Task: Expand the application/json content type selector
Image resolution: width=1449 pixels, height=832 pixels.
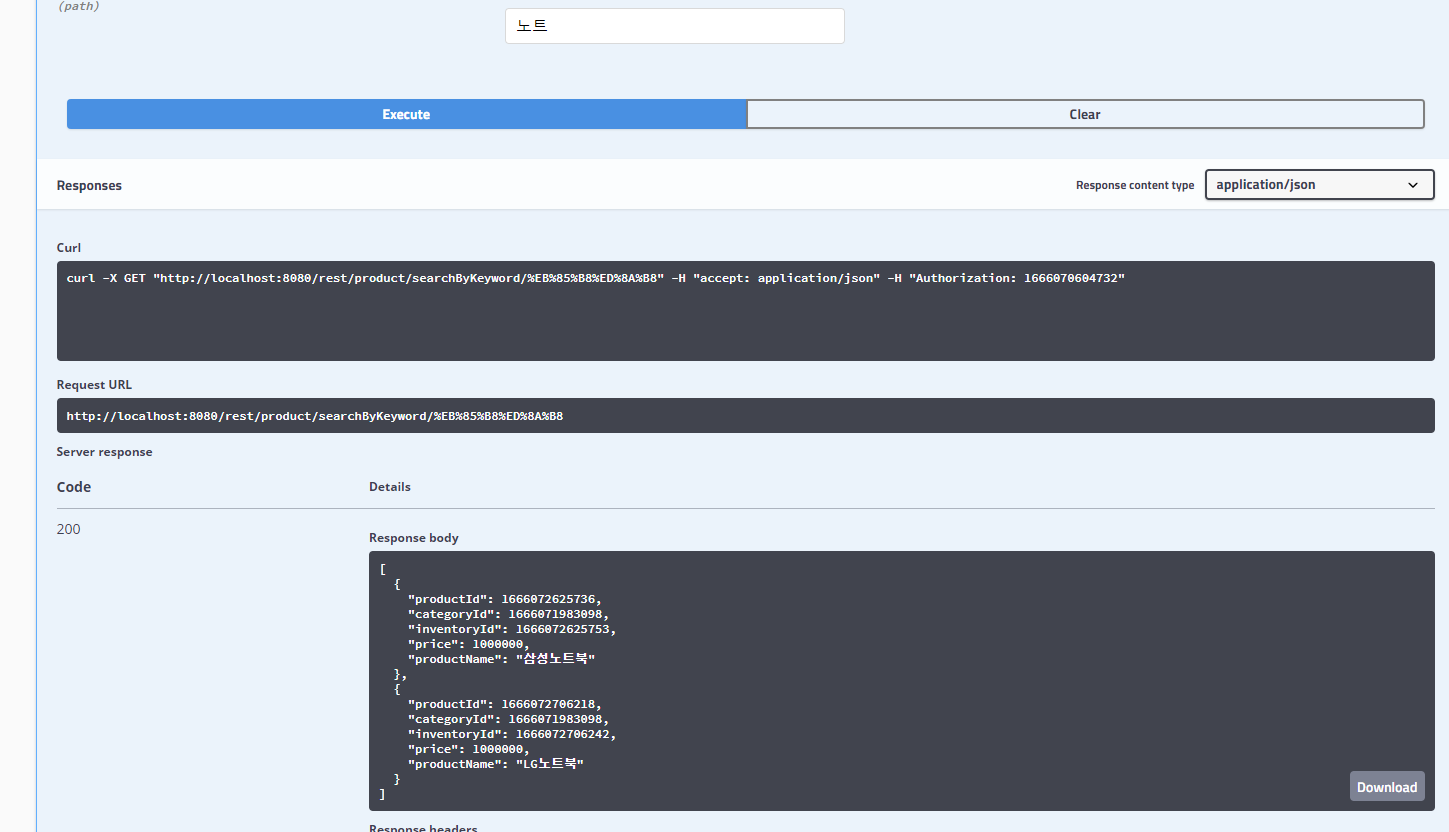Action: (x=1318, y=184)
